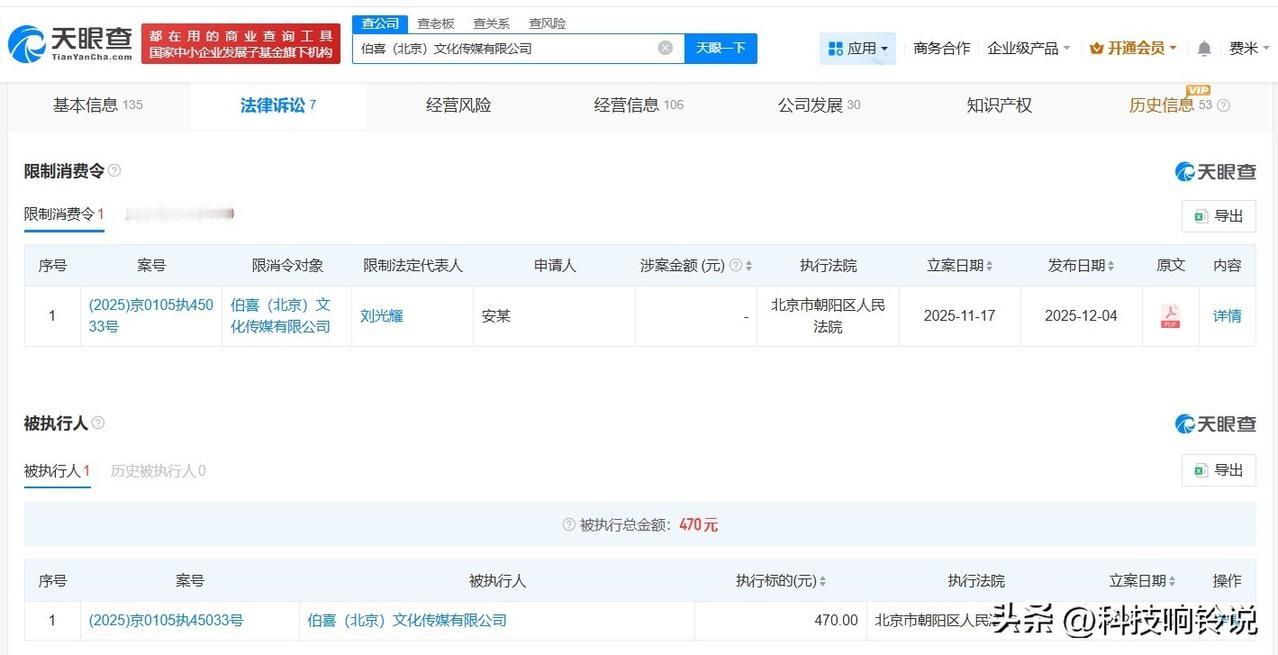Switch to the 公司发展 tab

pyautogui.click(x=819, y=105)
